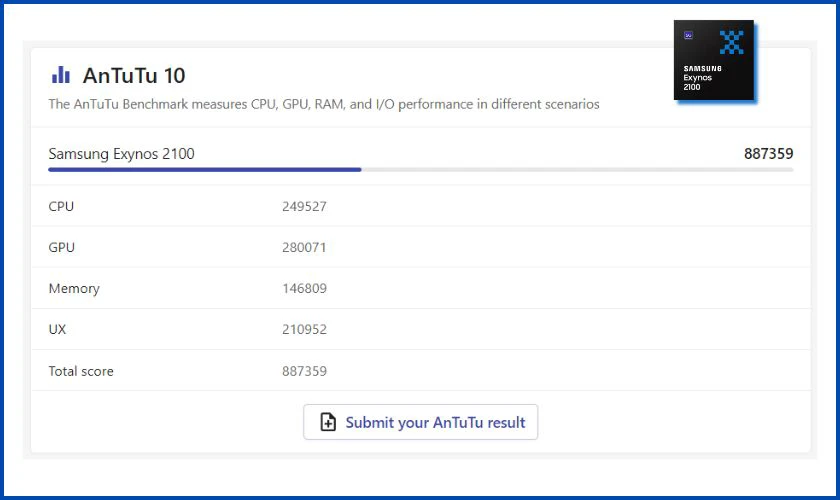Click the AnTuTu 10 heading

(134, 76)
